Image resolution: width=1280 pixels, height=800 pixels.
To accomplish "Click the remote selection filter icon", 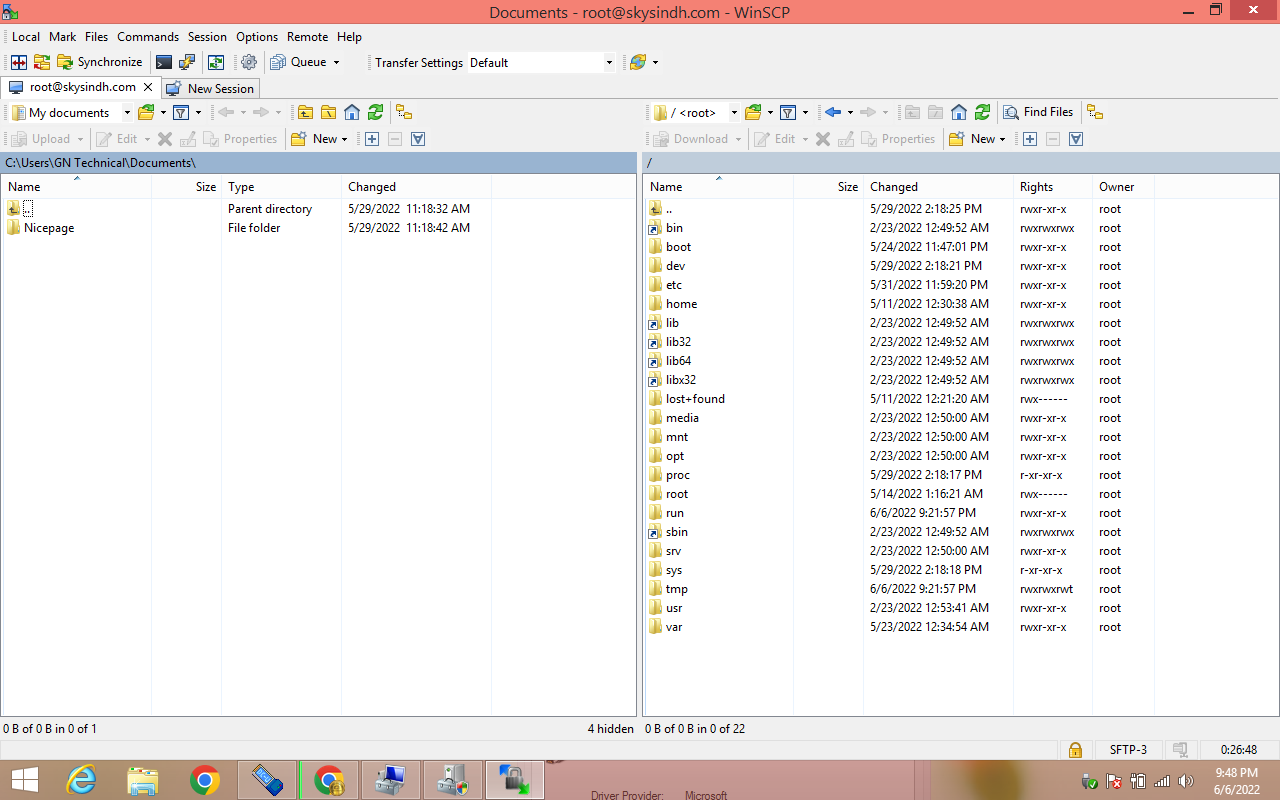I will (1076, 139).
